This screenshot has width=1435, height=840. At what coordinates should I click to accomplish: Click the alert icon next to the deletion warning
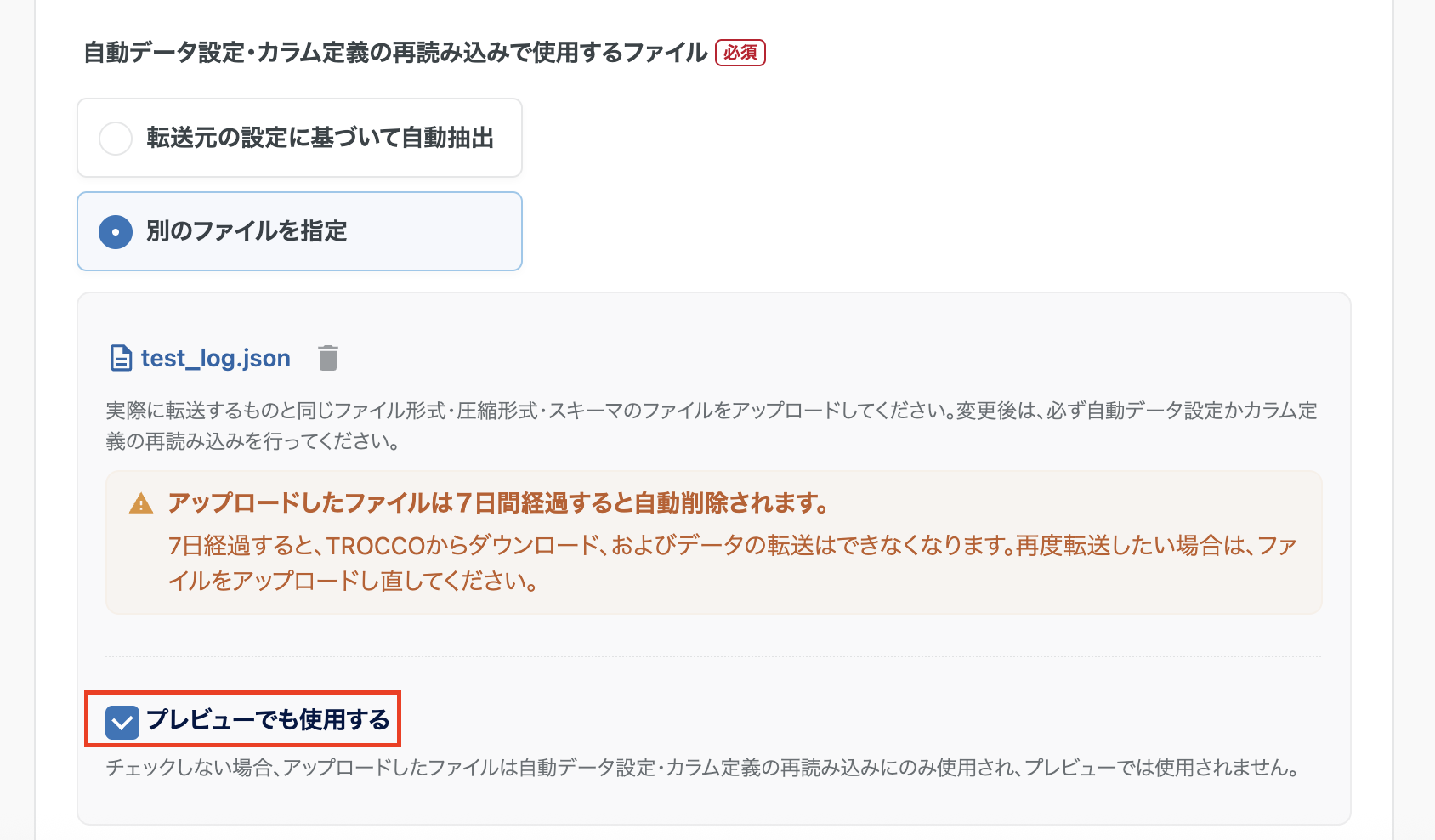(140, 503)
